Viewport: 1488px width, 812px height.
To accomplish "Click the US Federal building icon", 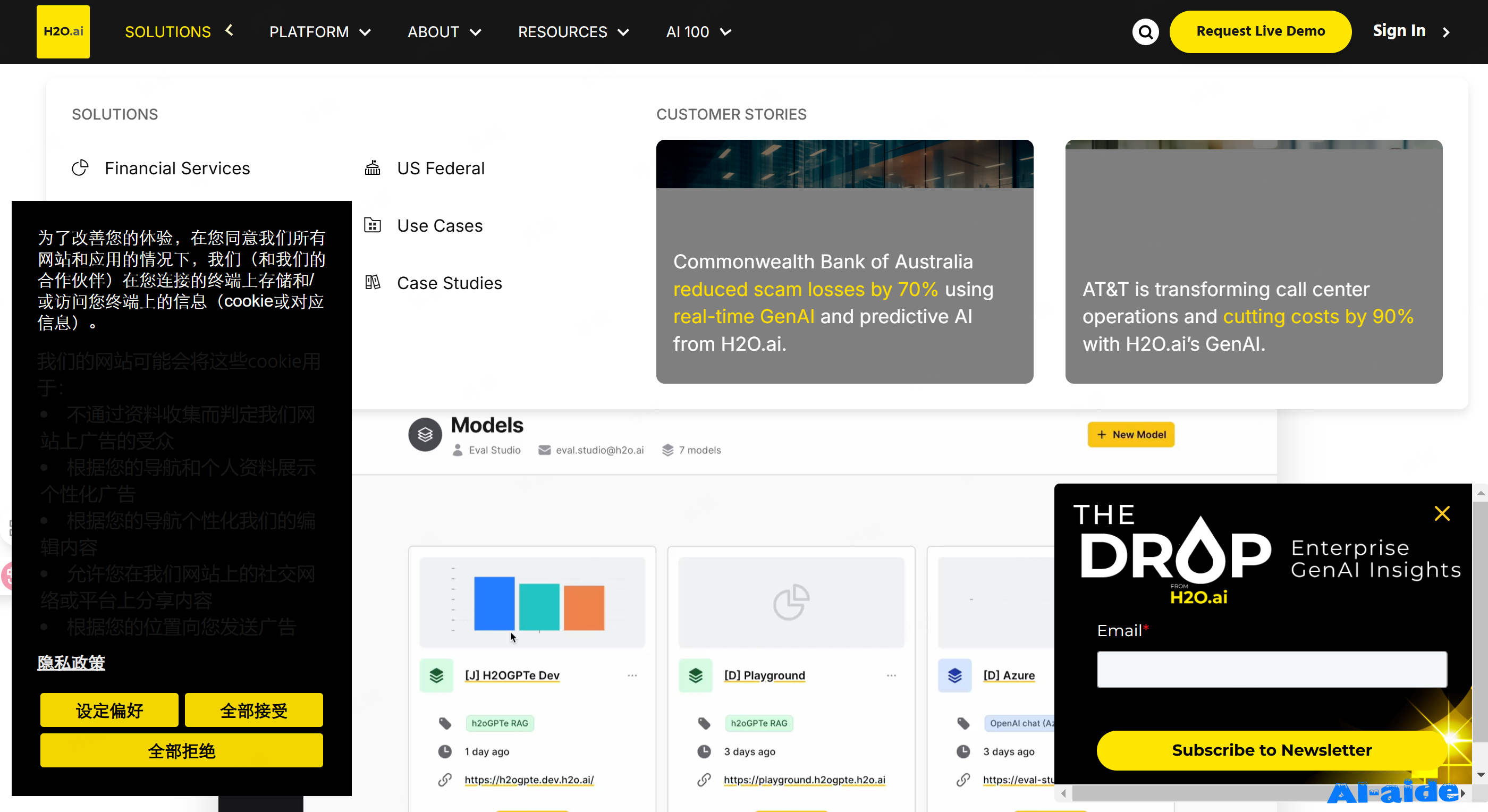I will point(373,168).
